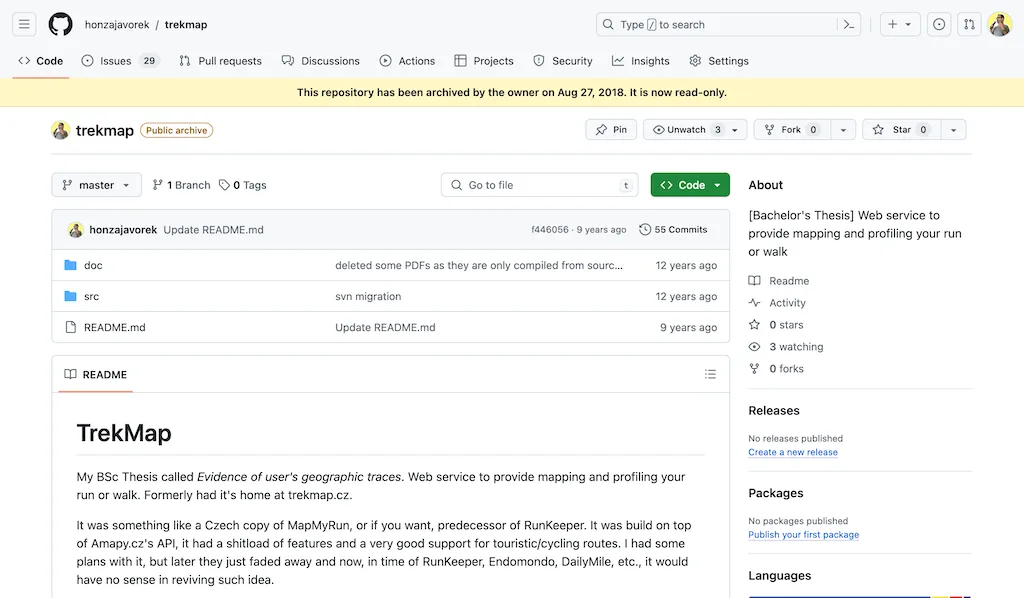Viewport: 1024px width, 598px height.
Task: Open the user avatar menu
Action: pos(1000,24)
